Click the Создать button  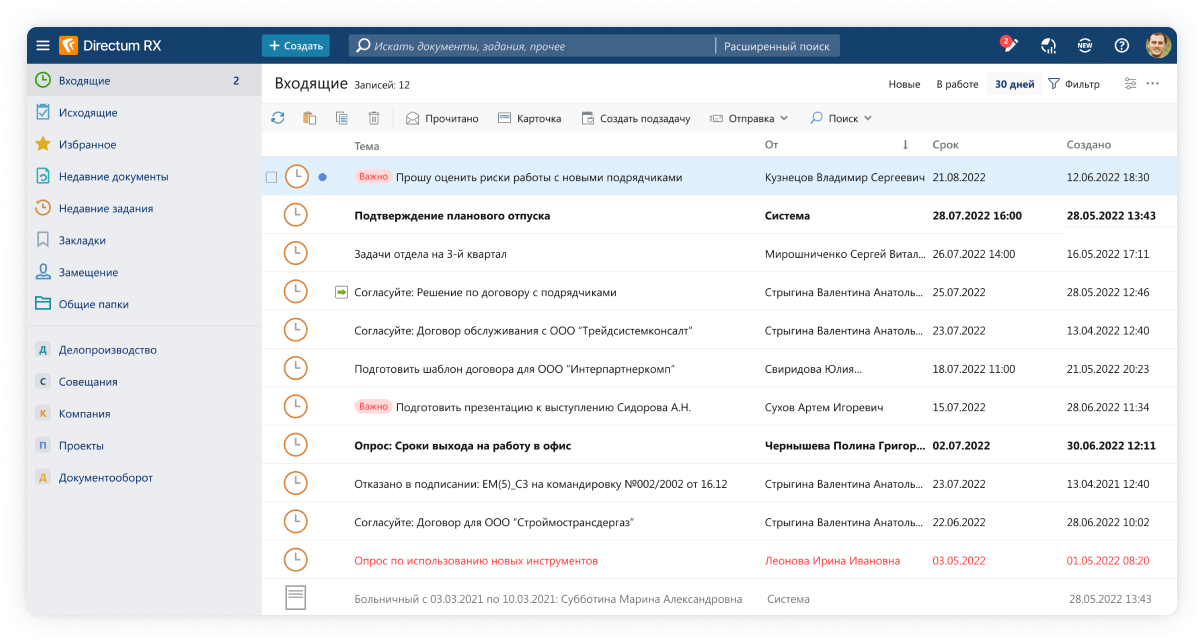point(295,46)
